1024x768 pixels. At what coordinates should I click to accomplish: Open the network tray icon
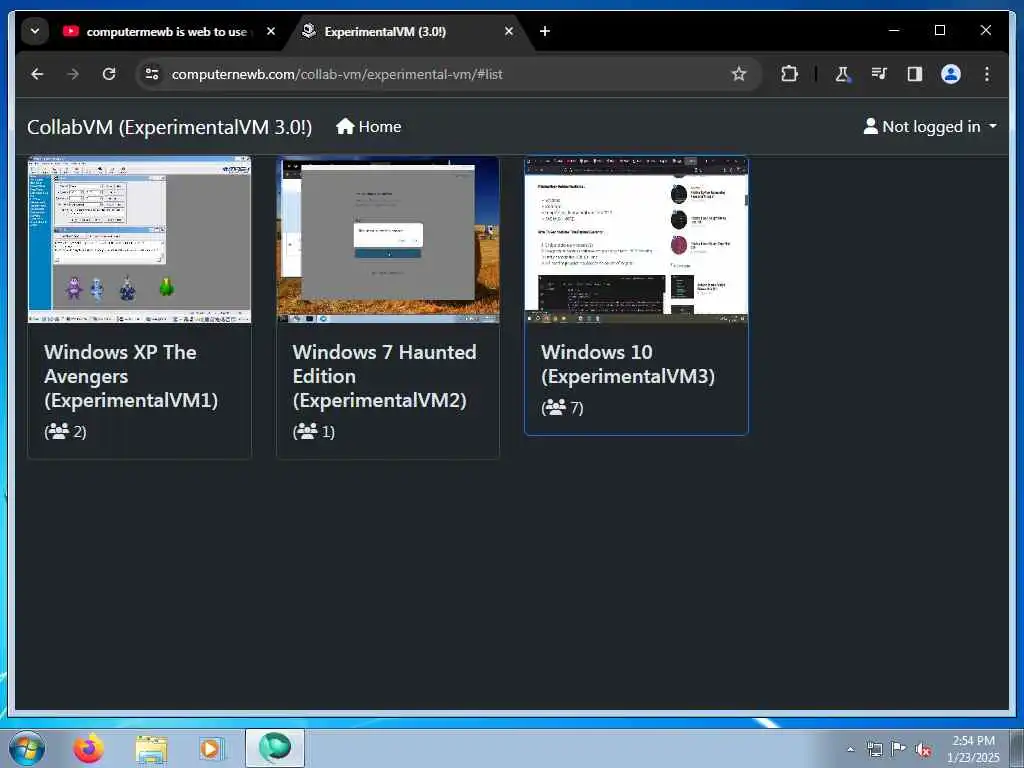tap(874, 750)
